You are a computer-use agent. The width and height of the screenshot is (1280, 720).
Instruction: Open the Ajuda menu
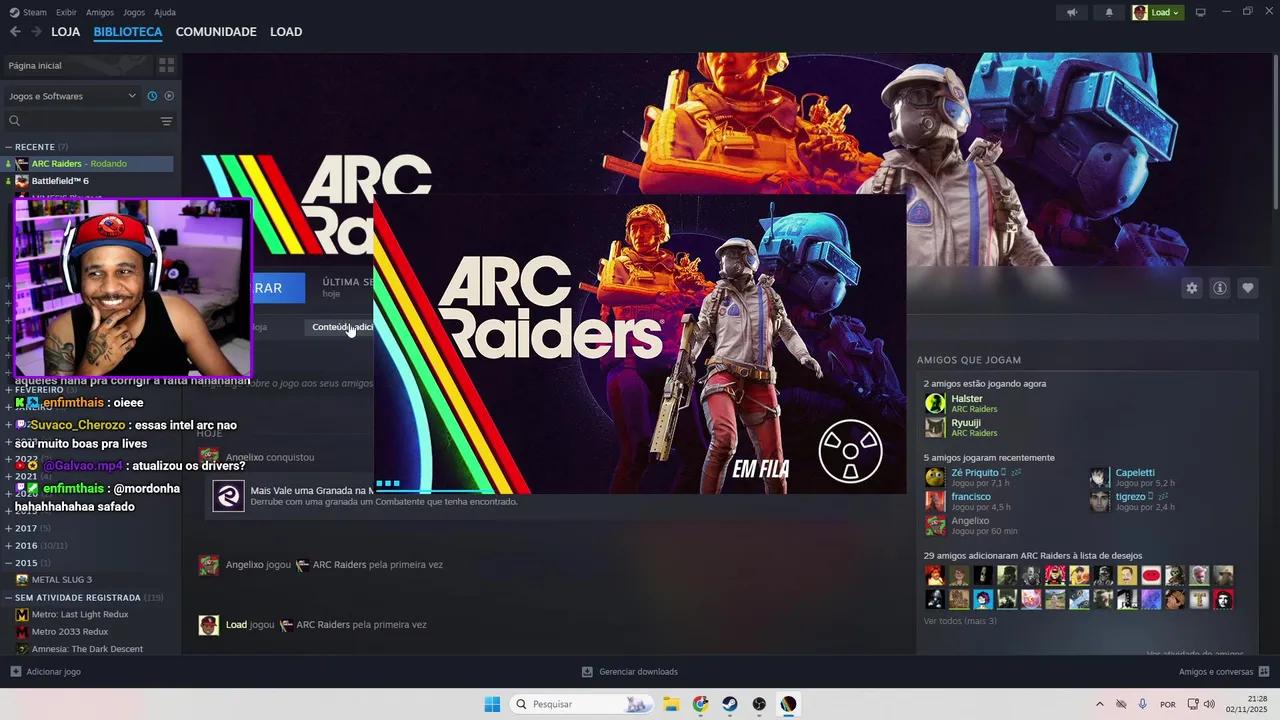[165, 12]
